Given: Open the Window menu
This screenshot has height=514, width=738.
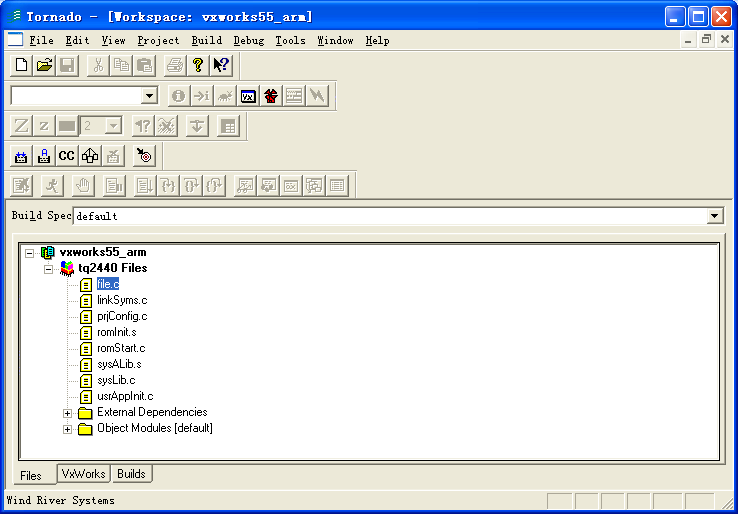Looking at the screenshot, I should (x=335, y=41).
